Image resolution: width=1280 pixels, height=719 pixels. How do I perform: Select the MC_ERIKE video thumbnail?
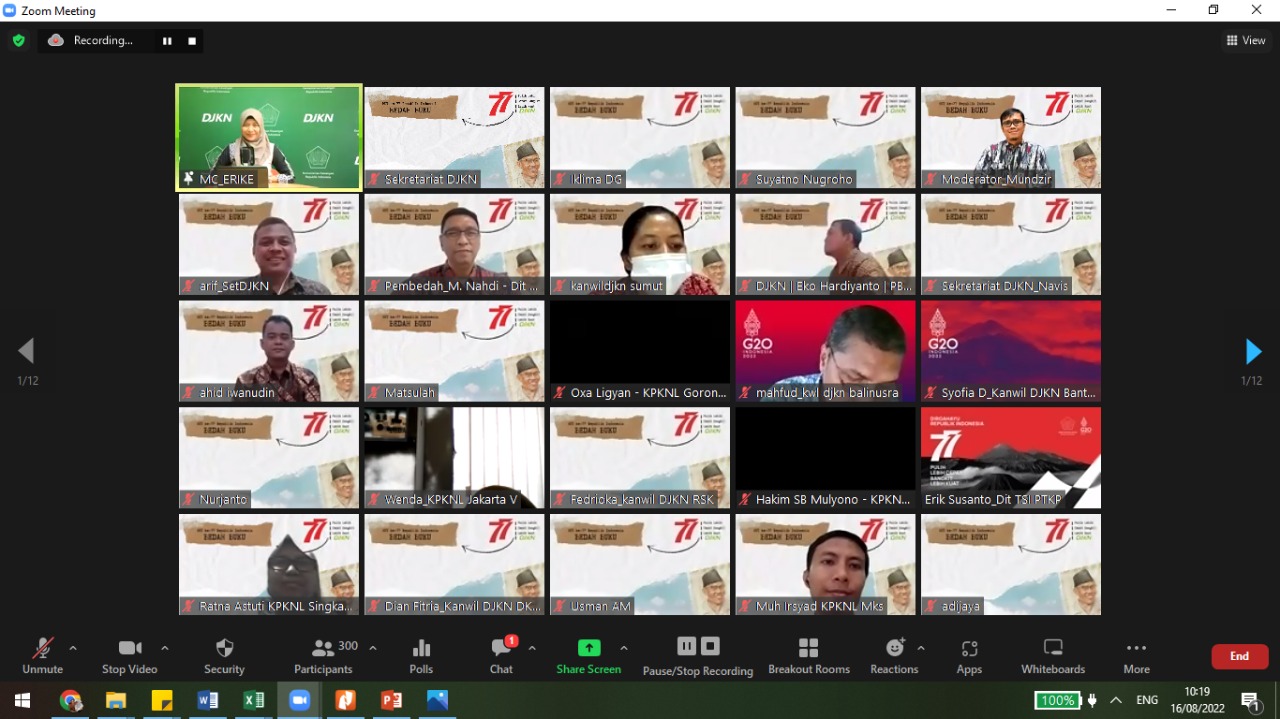tap(268, 137)
